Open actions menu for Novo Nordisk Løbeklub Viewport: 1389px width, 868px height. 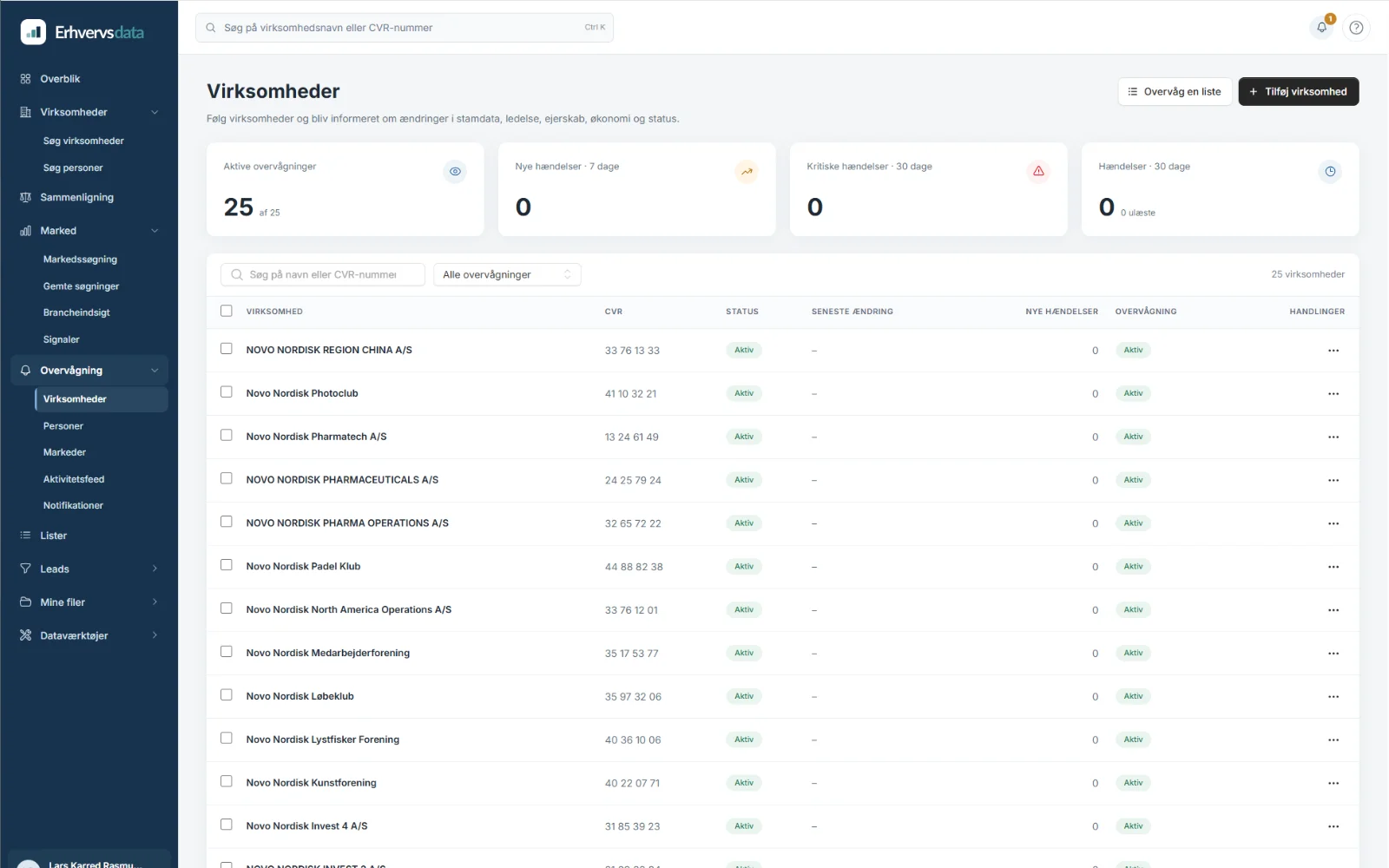click(1333, 697)
